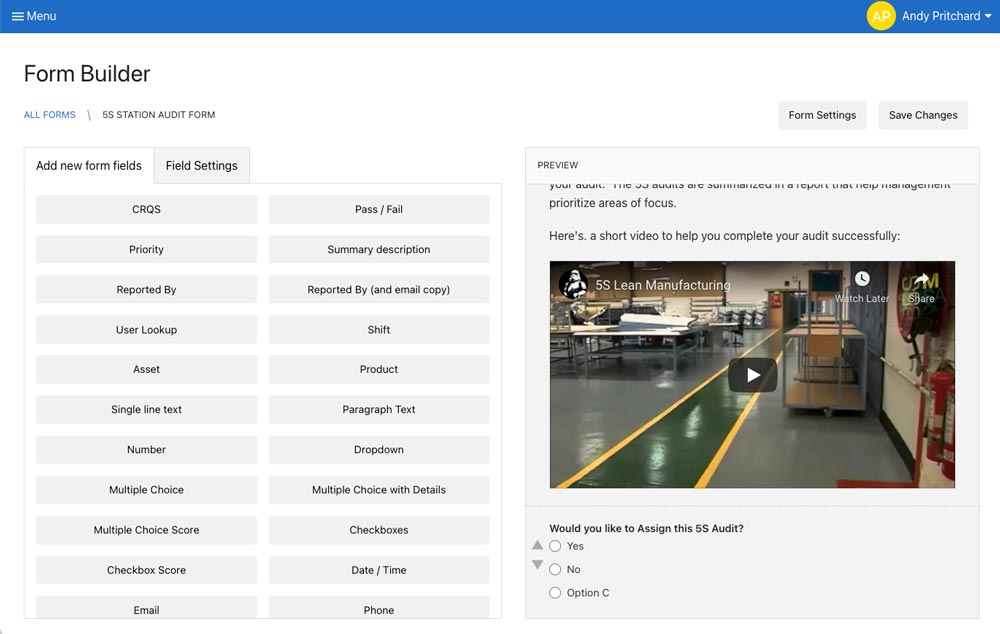Screen dimensions: 1000x634
Task: Add a Dropdown field to form
Action: tap(379, 450)
